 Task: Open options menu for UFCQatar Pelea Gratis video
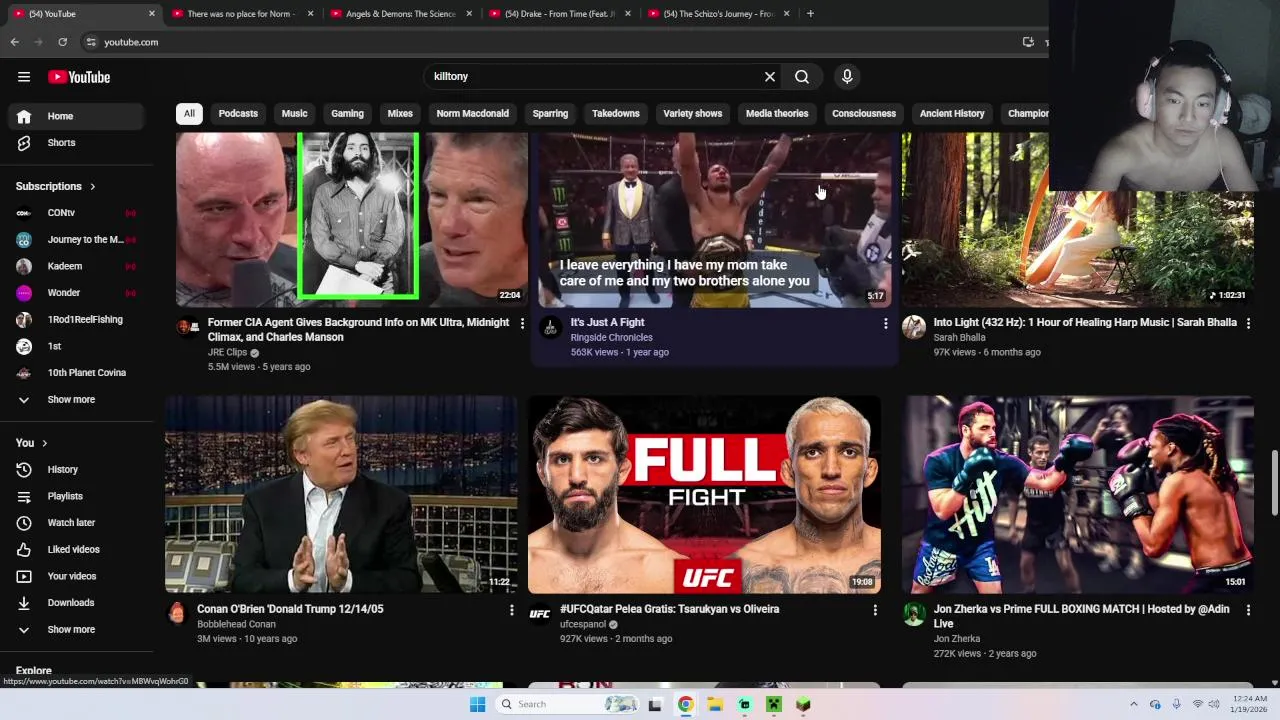874,609
